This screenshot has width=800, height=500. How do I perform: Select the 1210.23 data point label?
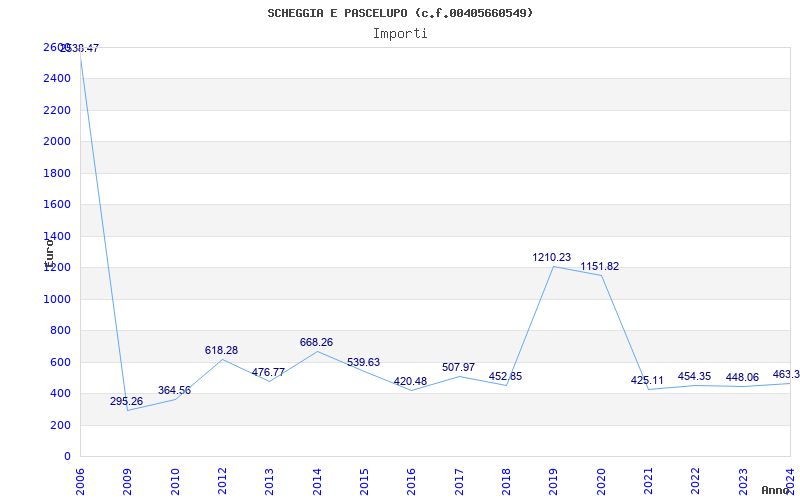coord(551,258)
